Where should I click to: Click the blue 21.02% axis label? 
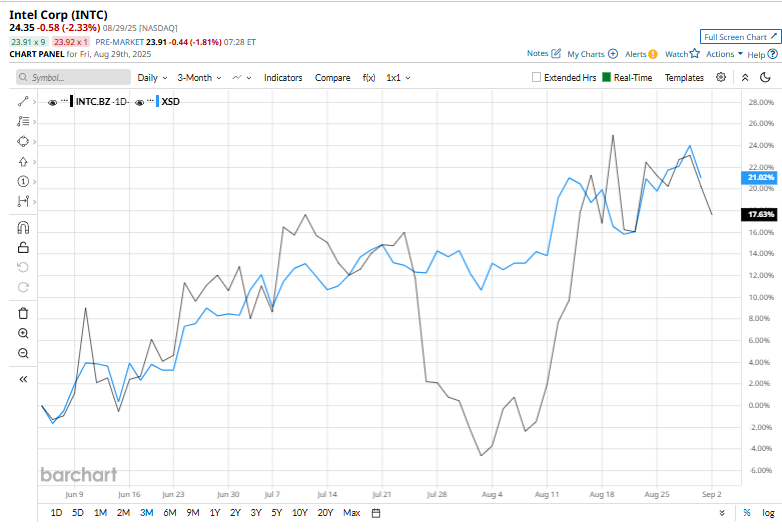pyautogui.click(x=759, y=177)
